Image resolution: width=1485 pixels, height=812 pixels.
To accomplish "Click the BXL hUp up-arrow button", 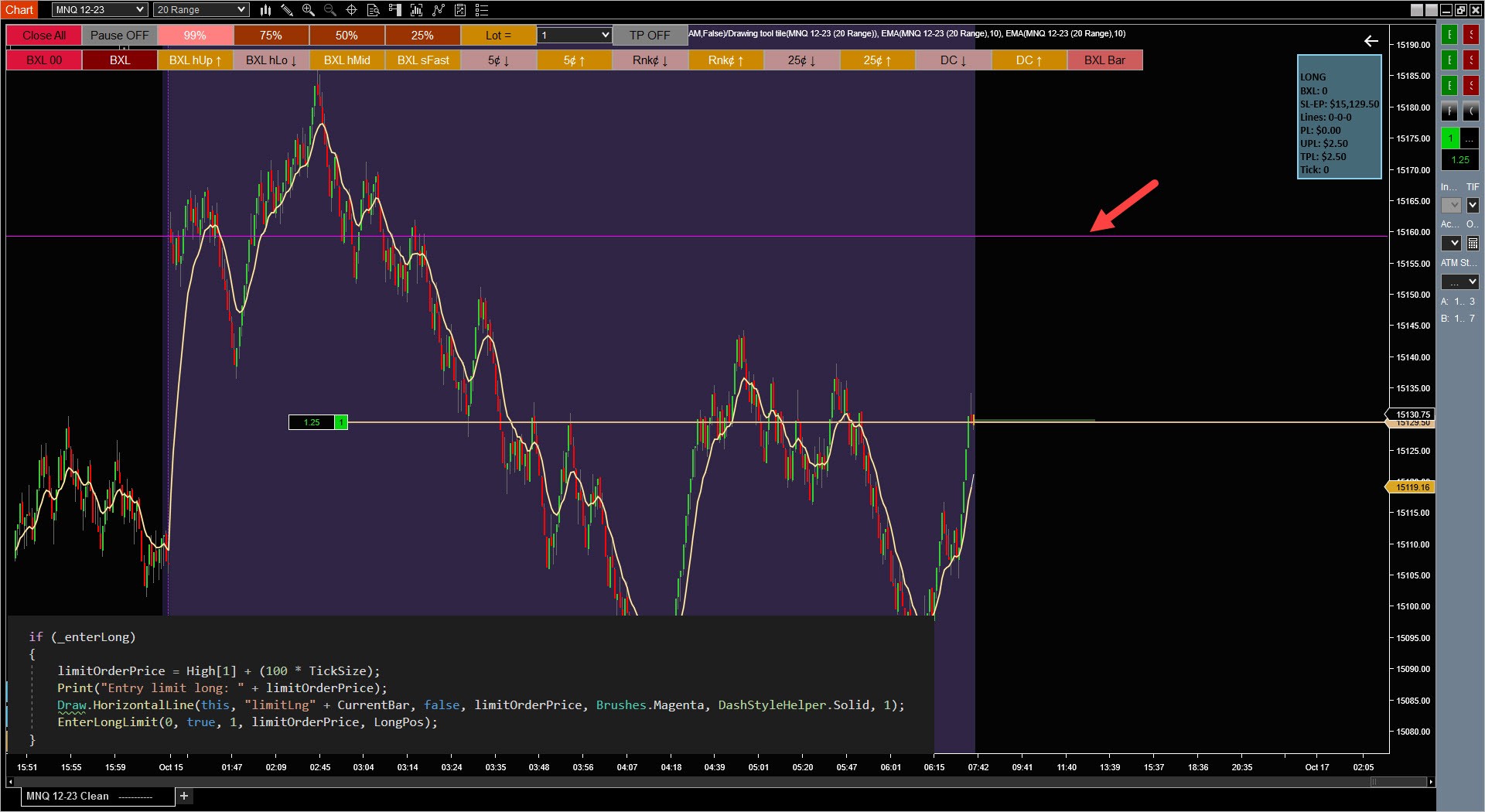I will click(x=195, y=60).
